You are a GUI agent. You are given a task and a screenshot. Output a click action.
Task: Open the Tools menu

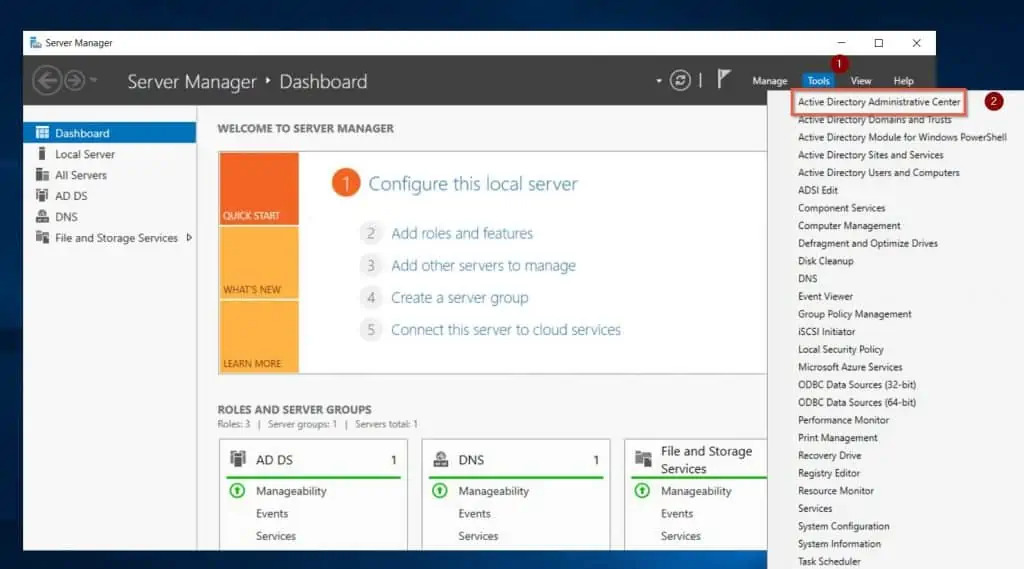pyautogui.click(x=818, y=81)
